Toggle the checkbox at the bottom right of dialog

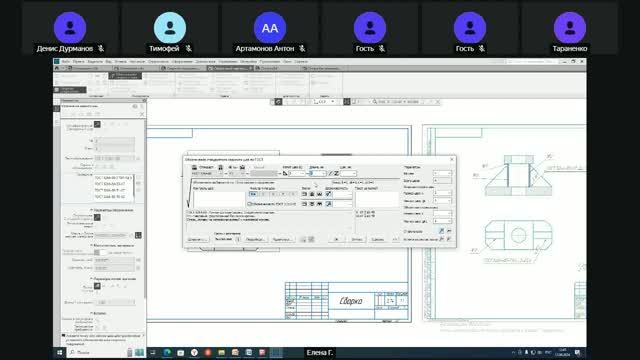click(406, 231)
